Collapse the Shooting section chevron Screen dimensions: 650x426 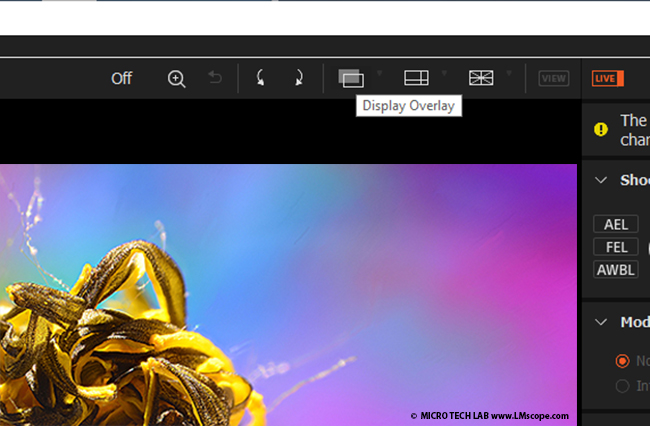(x=601, y=180)
